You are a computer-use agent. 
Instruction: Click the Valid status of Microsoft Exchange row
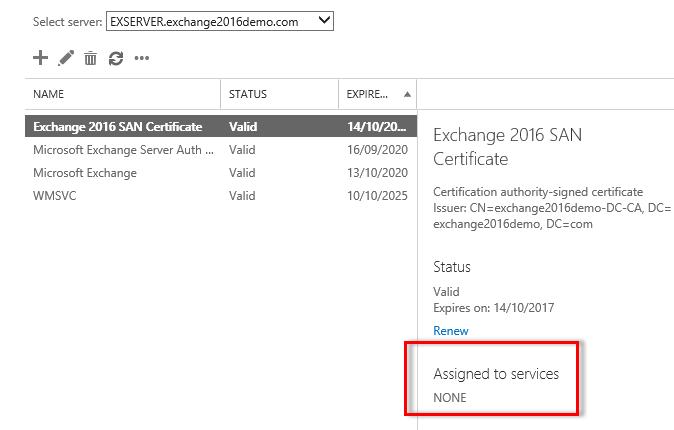pos(242,173)
